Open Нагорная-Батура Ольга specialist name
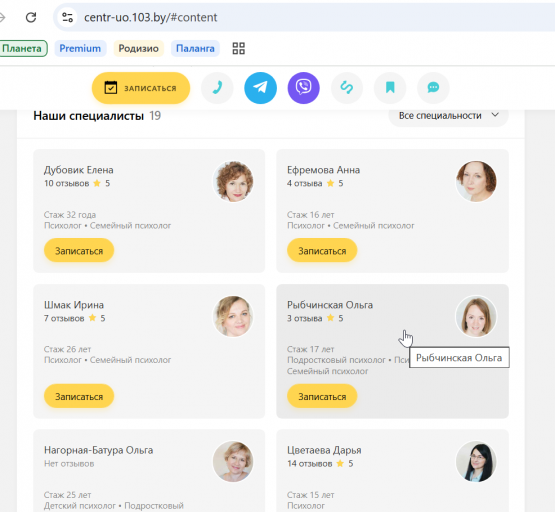Screen dimensions: 555x512 click(x=98, y=450)
